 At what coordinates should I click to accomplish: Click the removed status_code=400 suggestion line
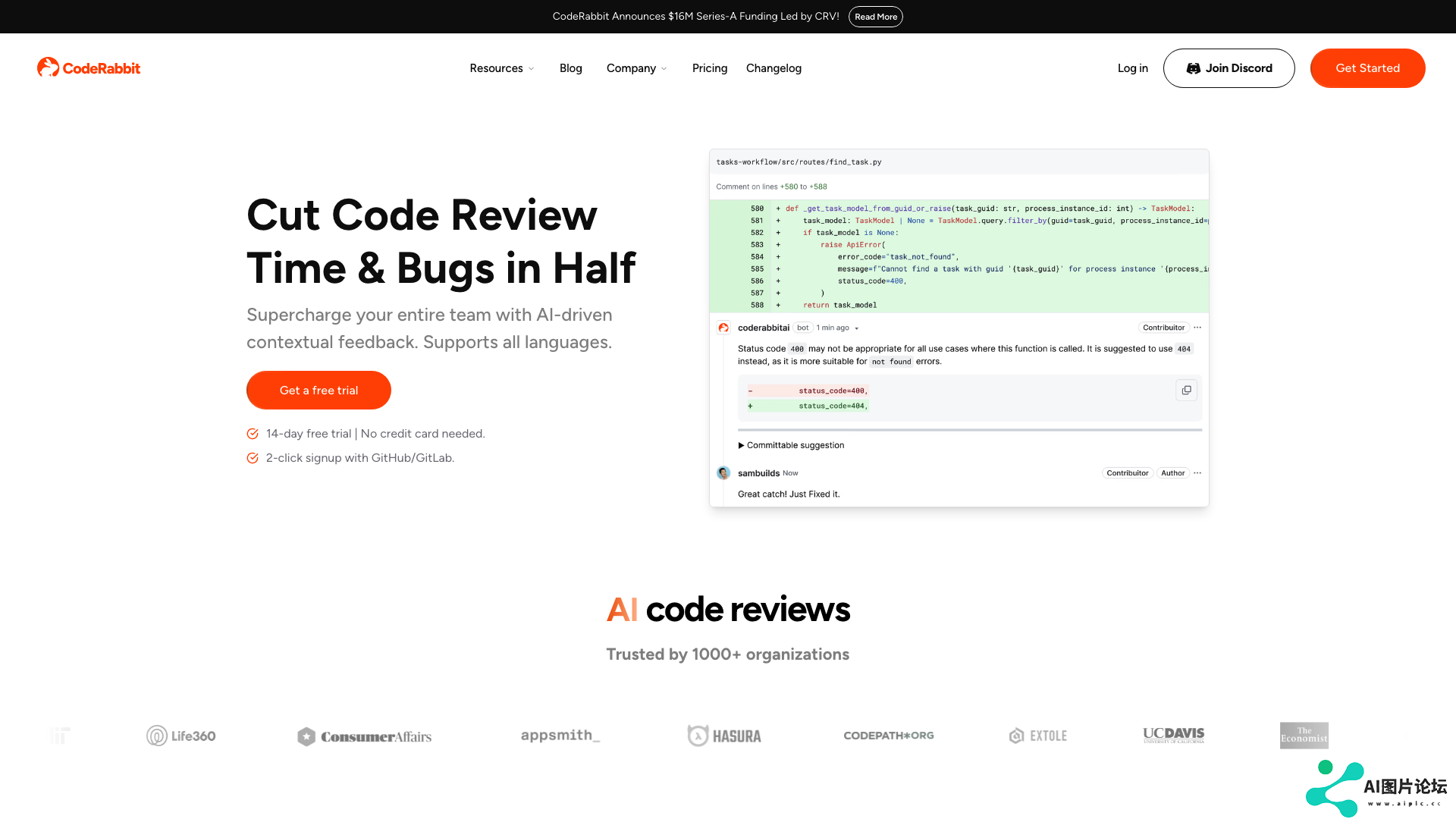808,391
